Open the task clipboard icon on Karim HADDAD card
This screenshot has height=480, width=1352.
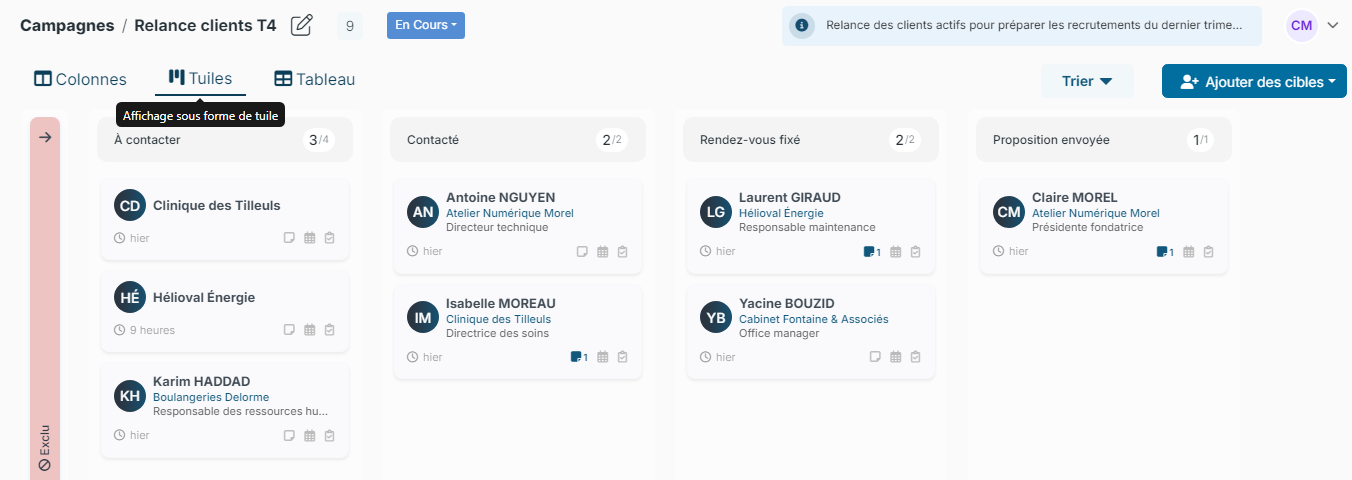click(x=329, y=435)
